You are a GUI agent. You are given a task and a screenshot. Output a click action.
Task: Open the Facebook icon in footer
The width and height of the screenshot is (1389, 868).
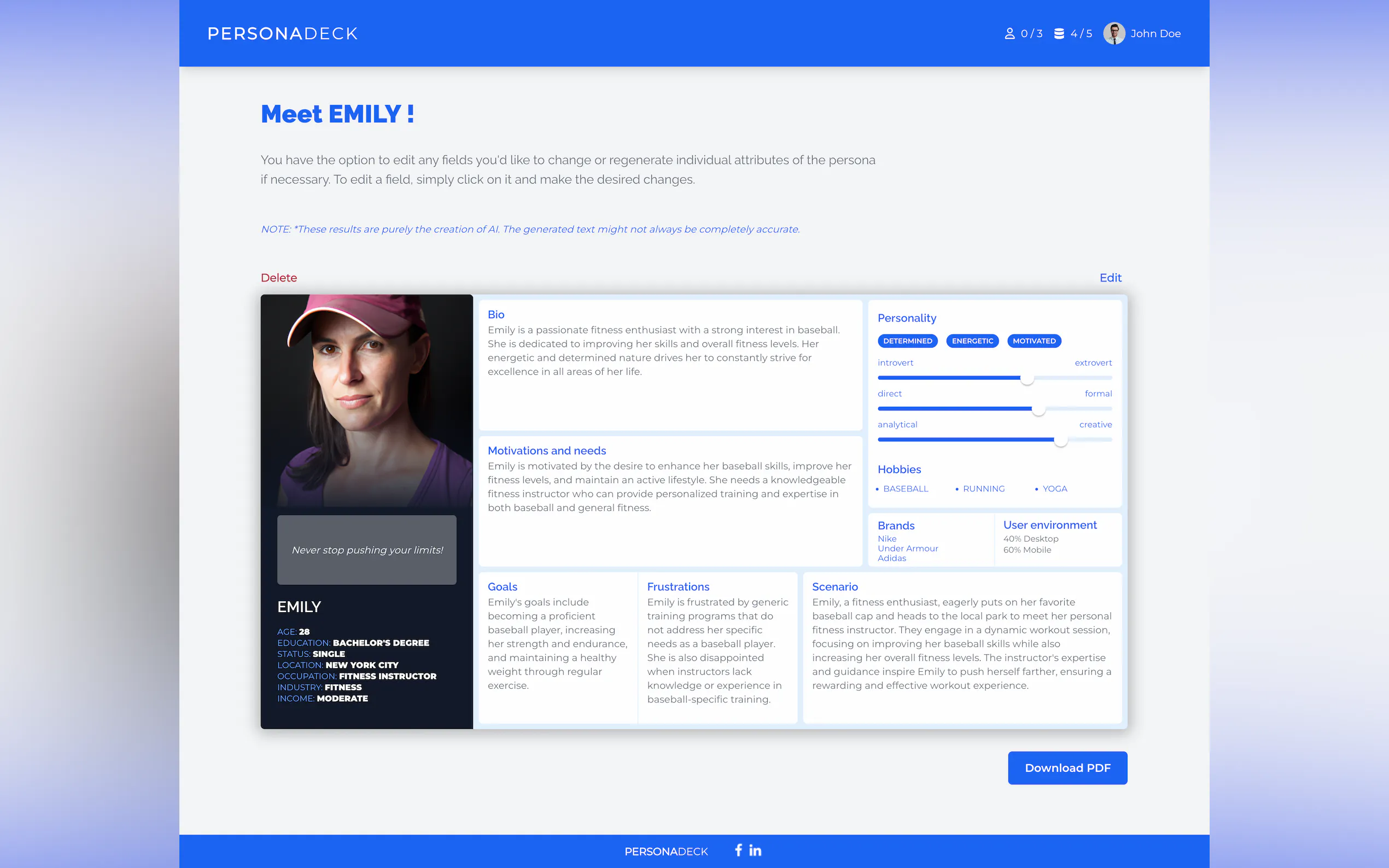[738, 849]
